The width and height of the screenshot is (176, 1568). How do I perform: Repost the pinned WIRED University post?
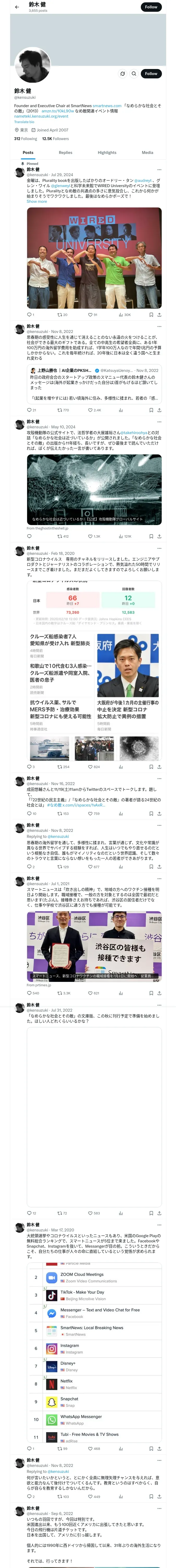[x=62, y=315]
